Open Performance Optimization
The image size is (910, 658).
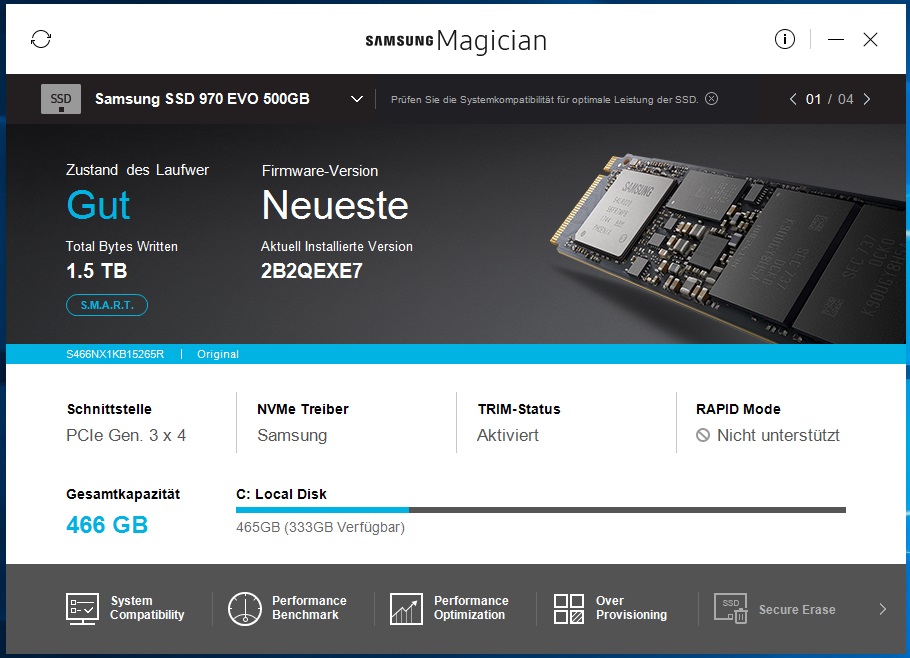point(449,608)
